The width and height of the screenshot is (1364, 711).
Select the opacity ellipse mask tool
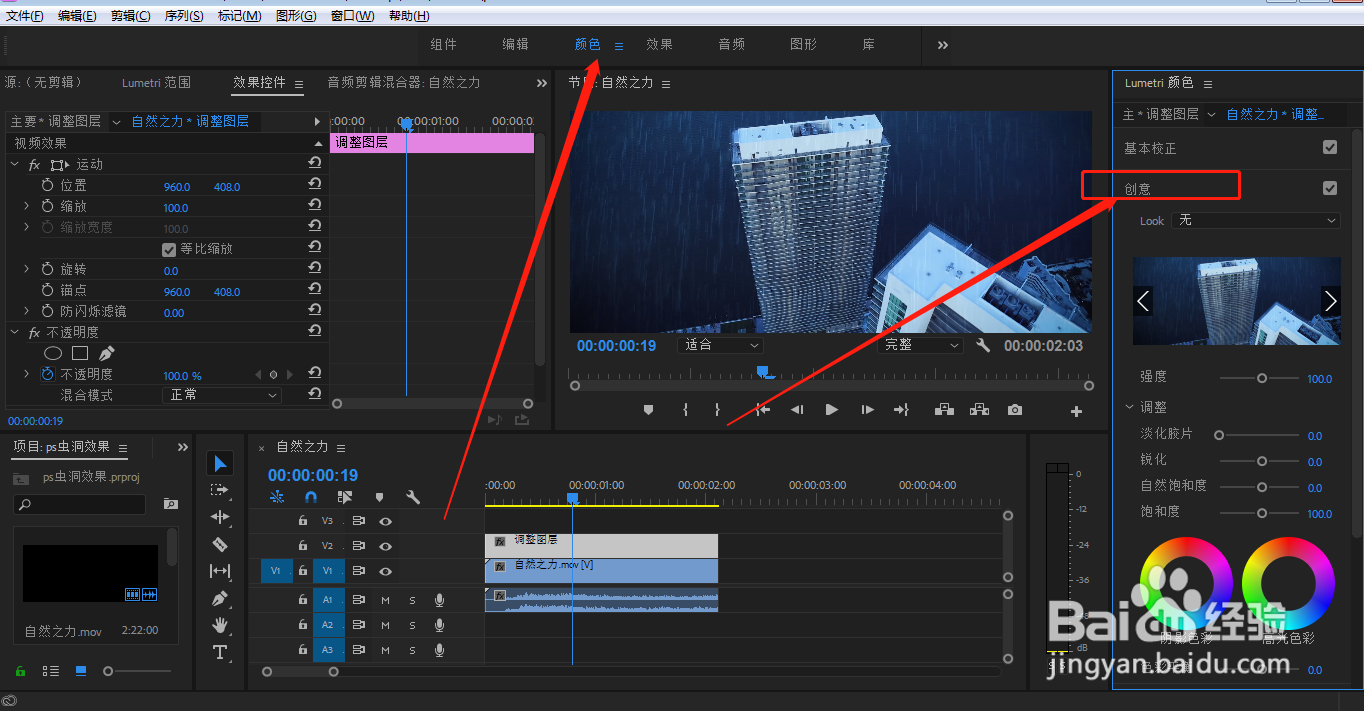53,353
